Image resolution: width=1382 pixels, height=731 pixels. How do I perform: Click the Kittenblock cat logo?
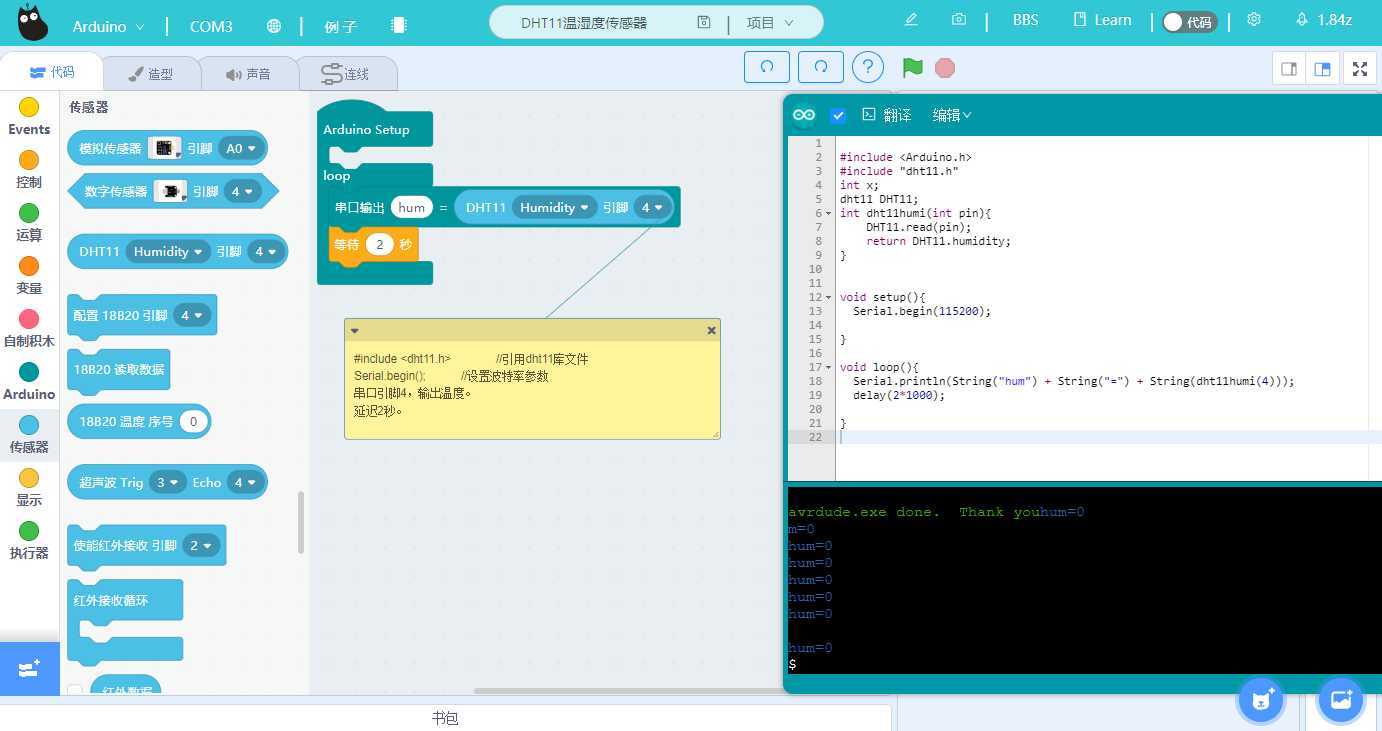tap(33, 23)
